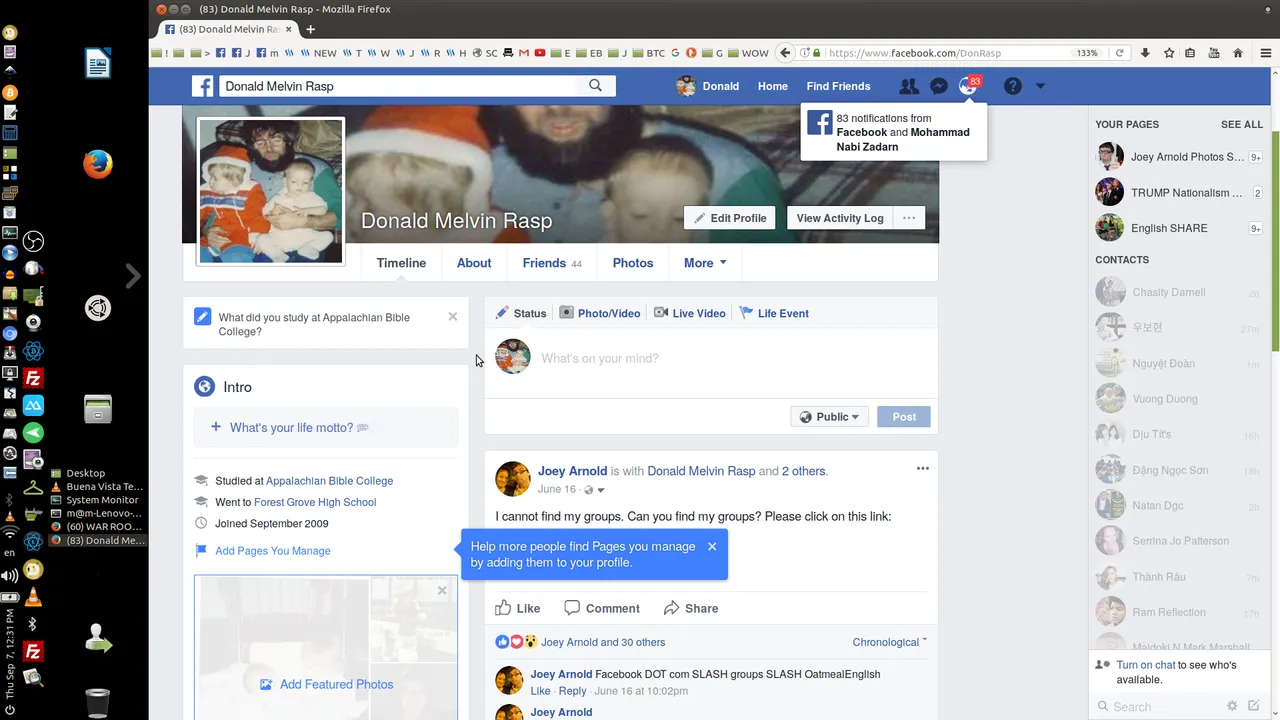Close the Donald Melvin Rasp browser tab
Image resolution: width=1280 pixels, height=720 pixels.
point(291,29)
